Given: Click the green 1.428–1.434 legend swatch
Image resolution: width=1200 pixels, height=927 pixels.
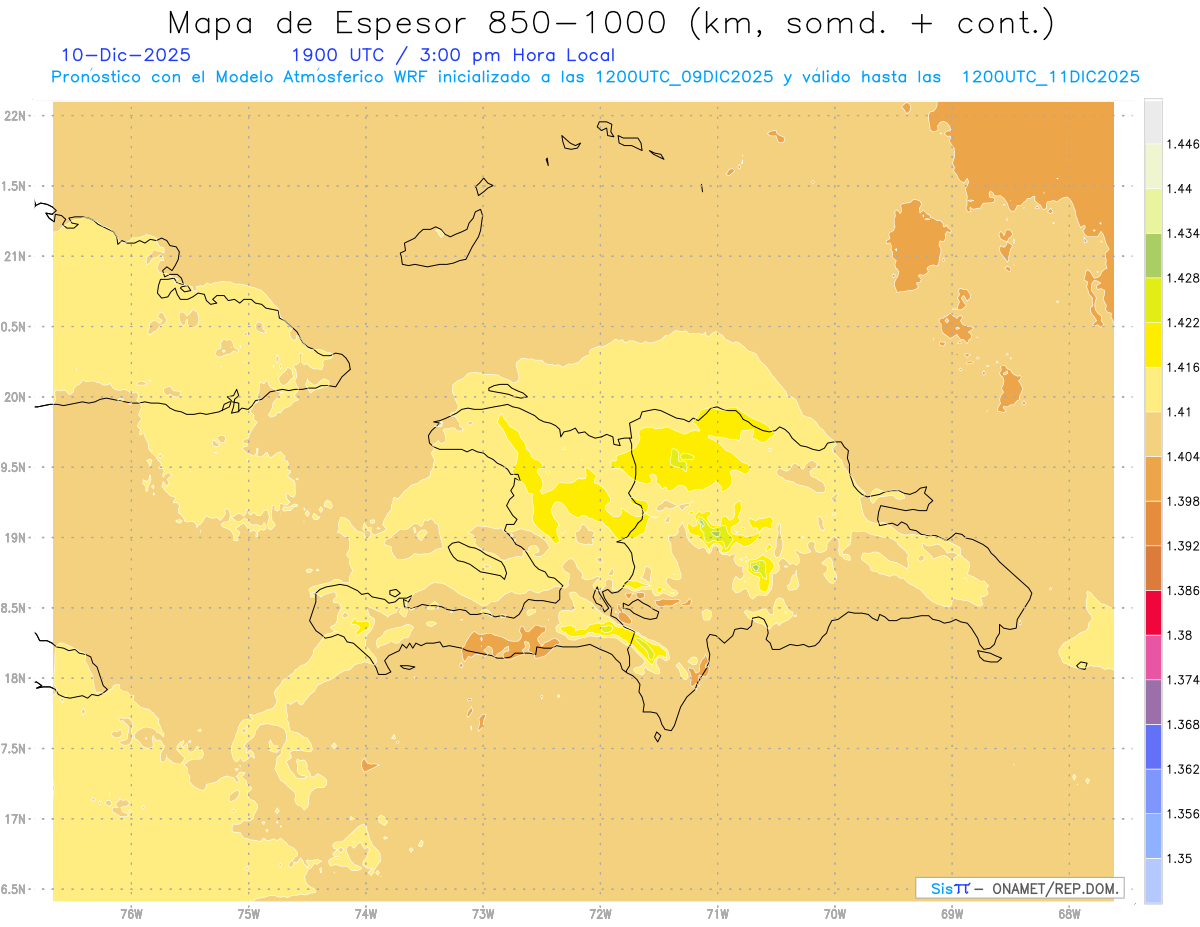Looking at the screenshot, I should tap(1153, 255).
